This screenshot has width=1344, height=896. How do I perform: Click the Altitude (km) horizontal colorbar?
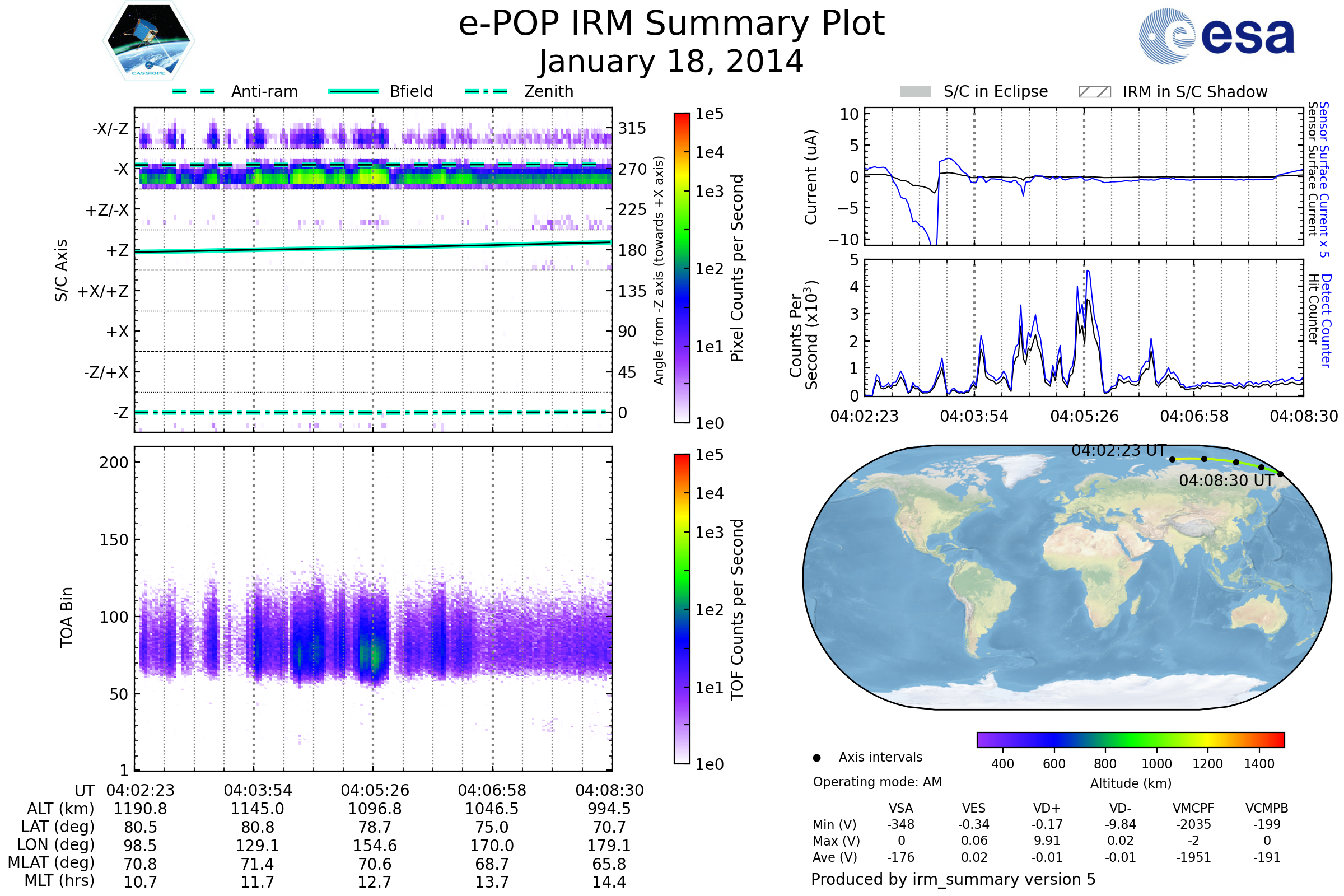1130,739
